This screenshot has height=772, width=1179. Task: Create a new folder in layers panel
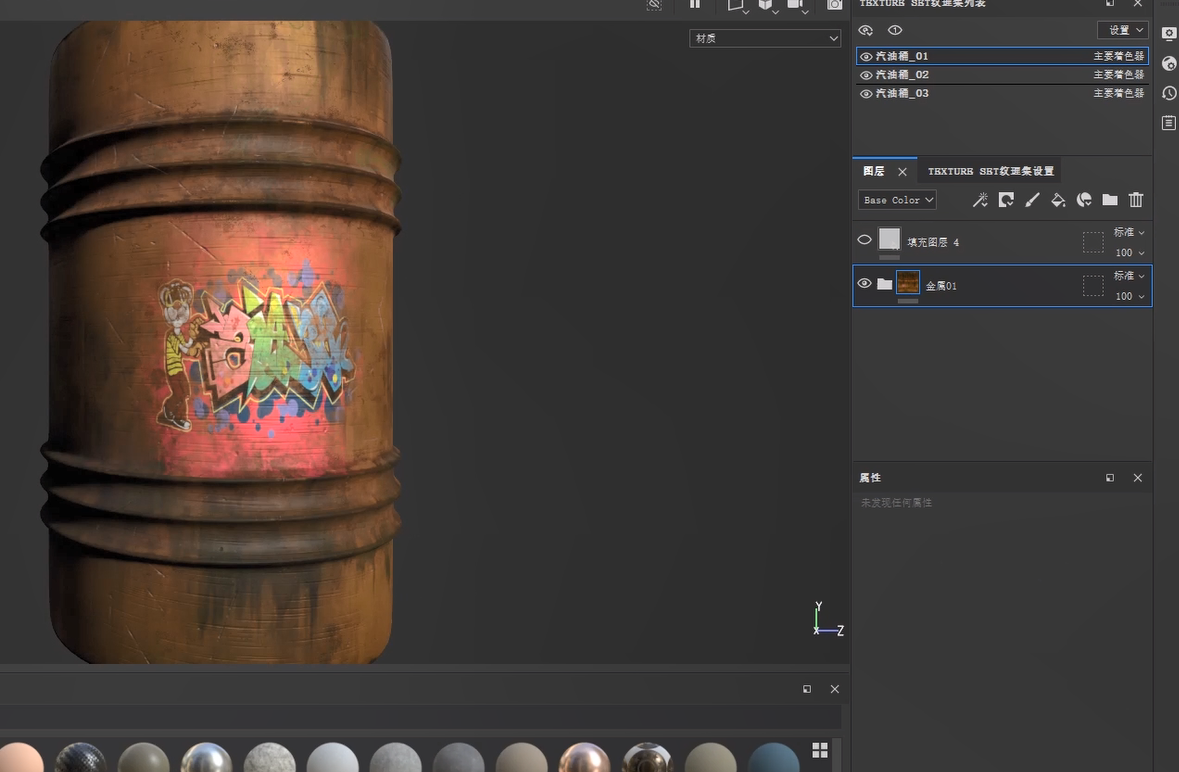[x=1110, y=200]
